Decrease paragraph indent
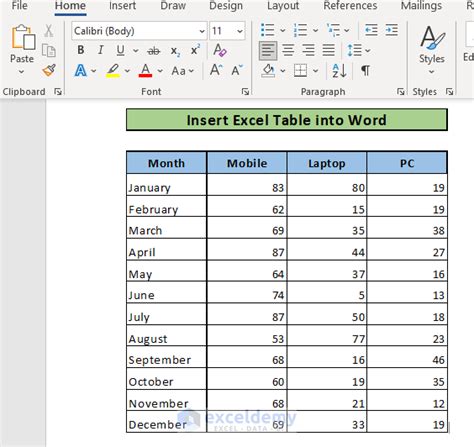Screen dimensions: 474x447 (x=371, y=30)
